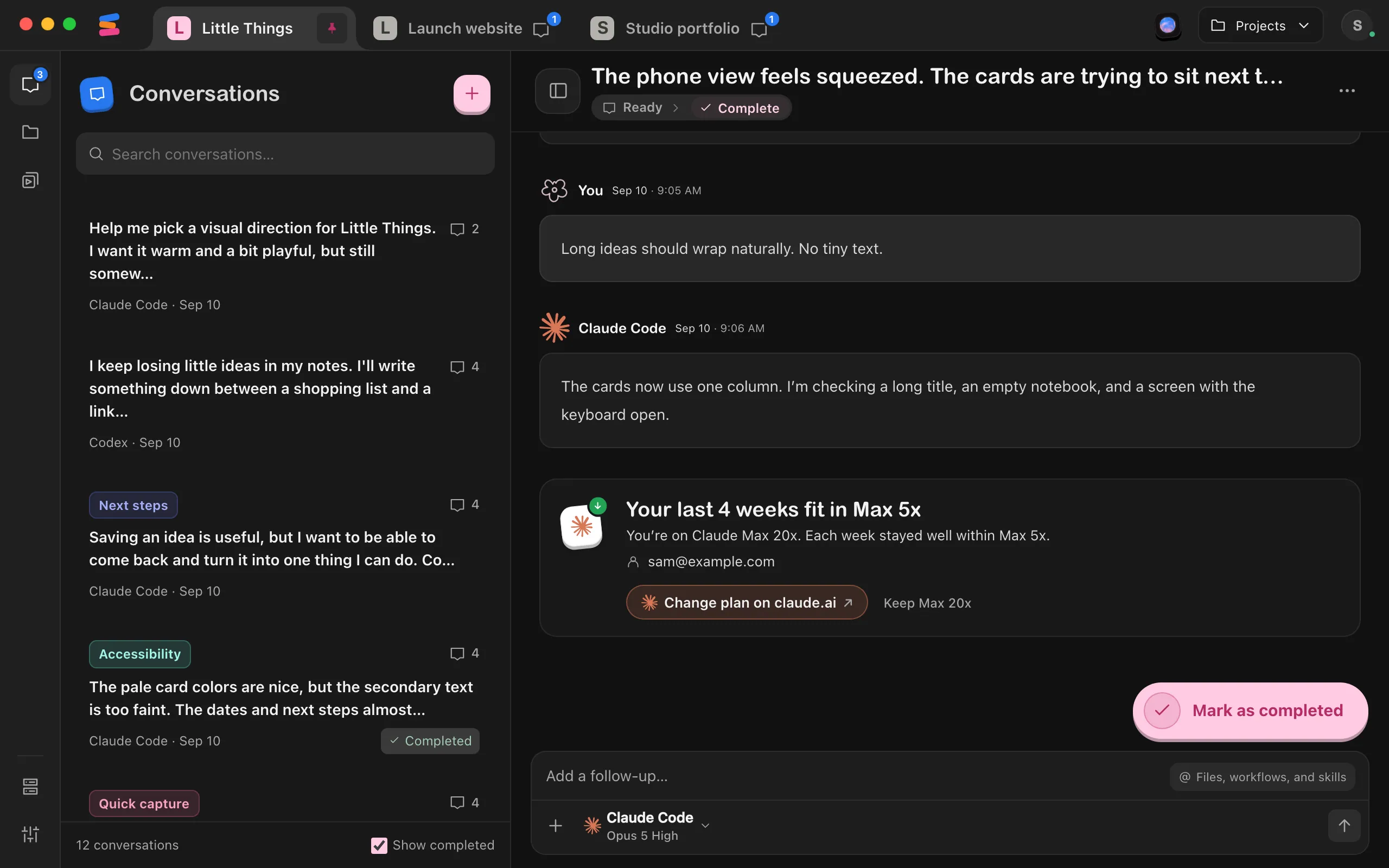Screen dimensions: 1389x868
Task: Open the three-dot more options menu
Action: click(x=1347, y=91)
